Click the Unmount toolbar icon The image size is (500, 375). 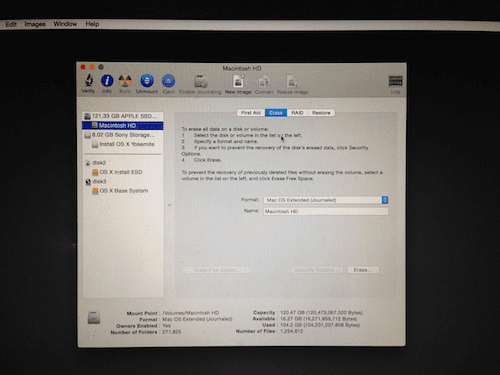tap(147, 80)
